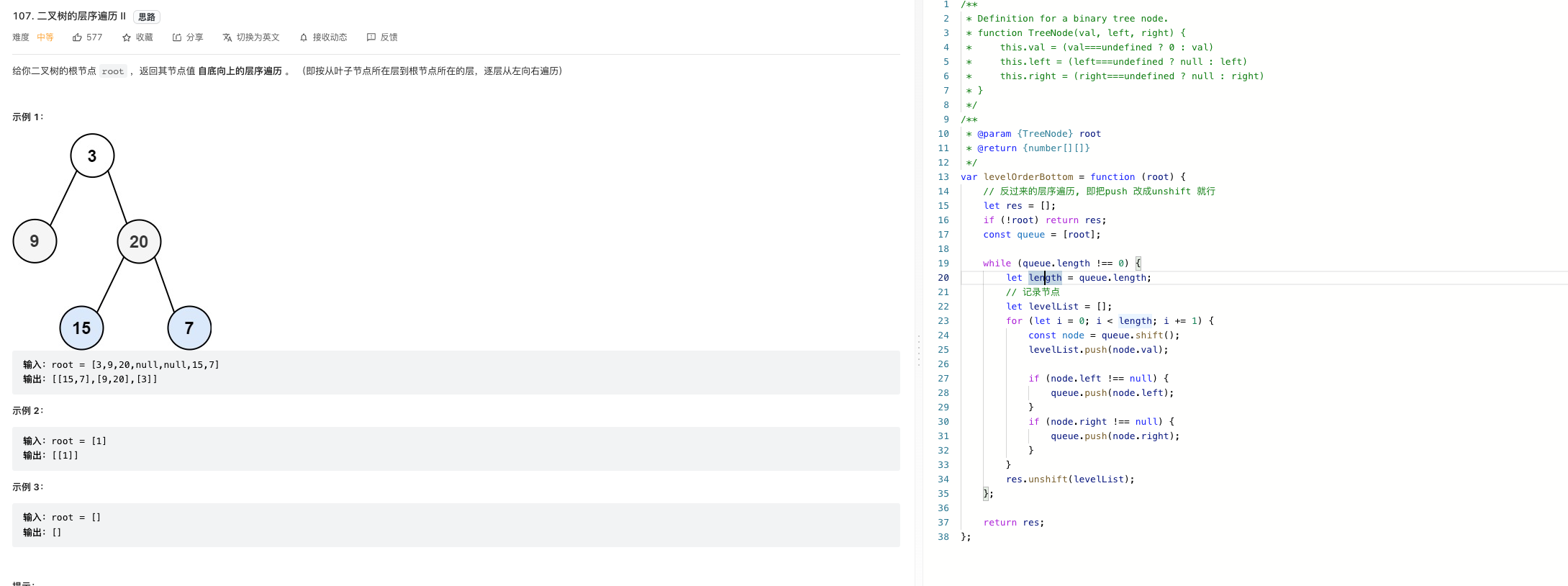Click example 2 output [[1]]
This screenshot has width=1568, height=586.
[50, 456]
